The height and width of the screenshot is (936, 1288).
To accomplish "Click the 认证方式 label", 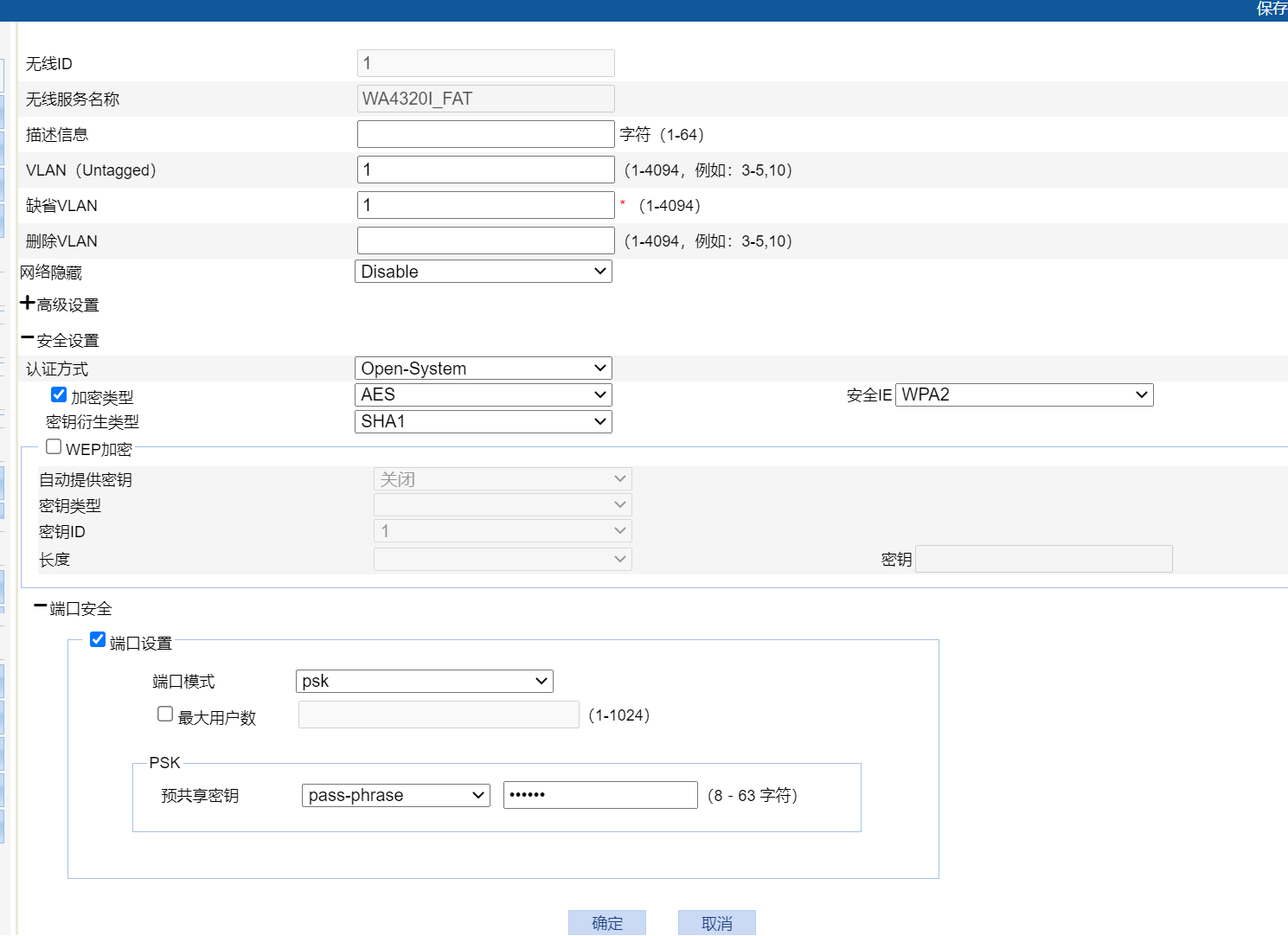I will [57, 369].
